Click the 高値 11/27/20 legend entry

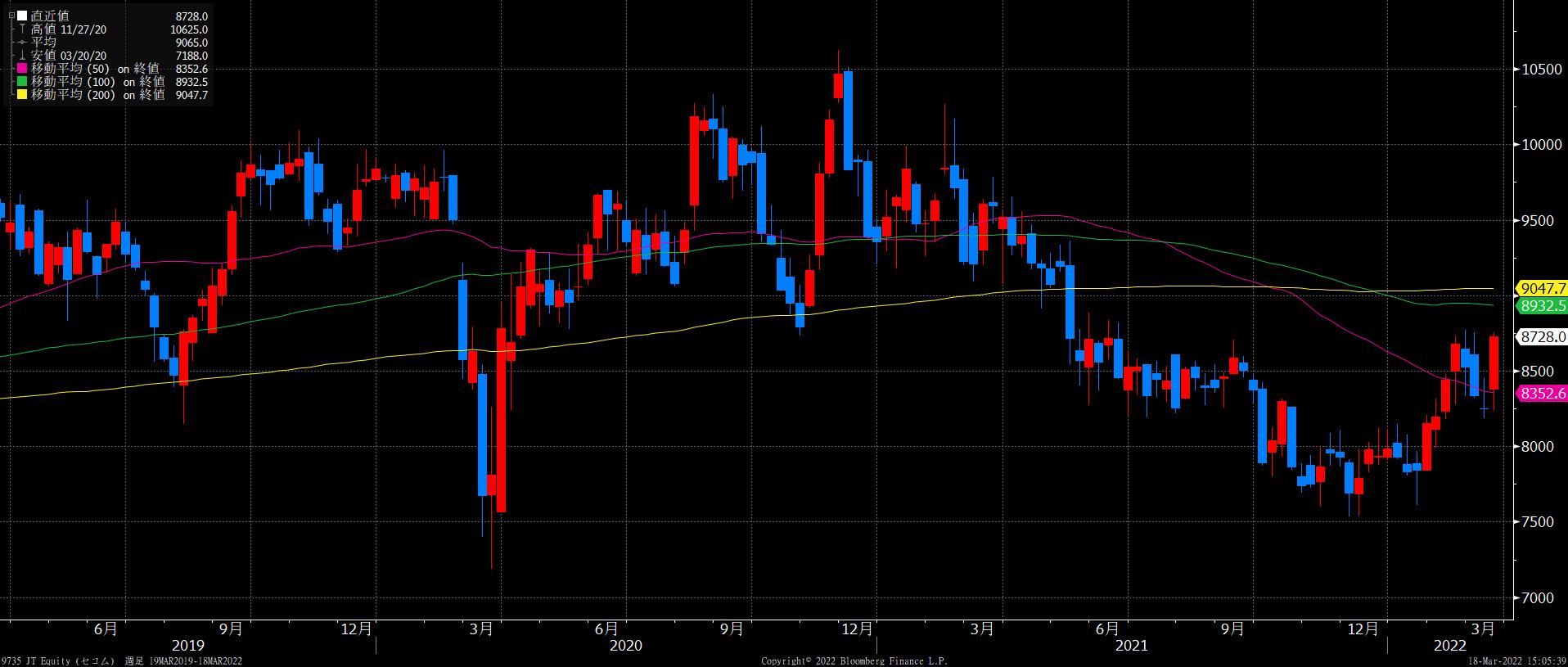click(x=69, y=29)
